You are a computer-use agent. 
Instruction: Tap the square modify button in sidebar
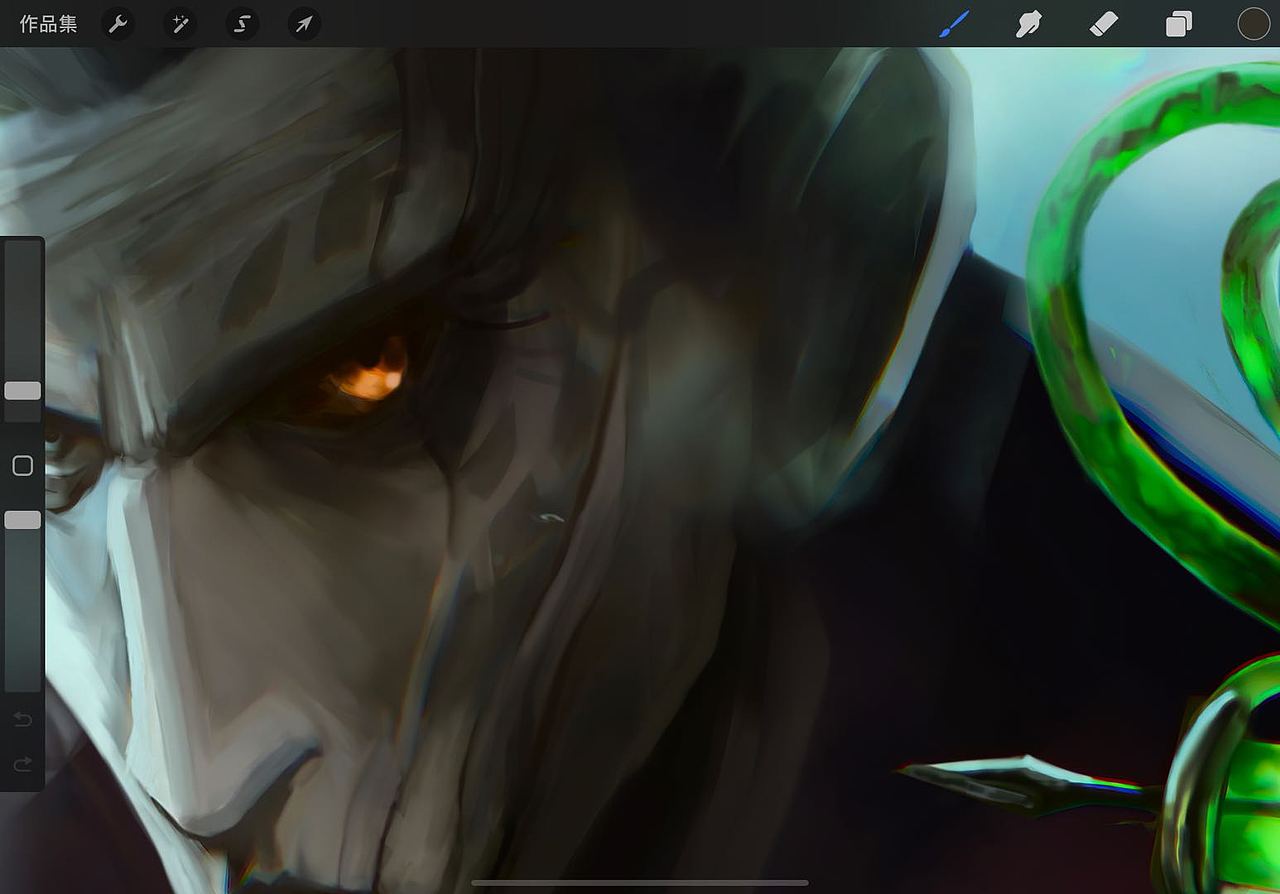click(22, 466)
